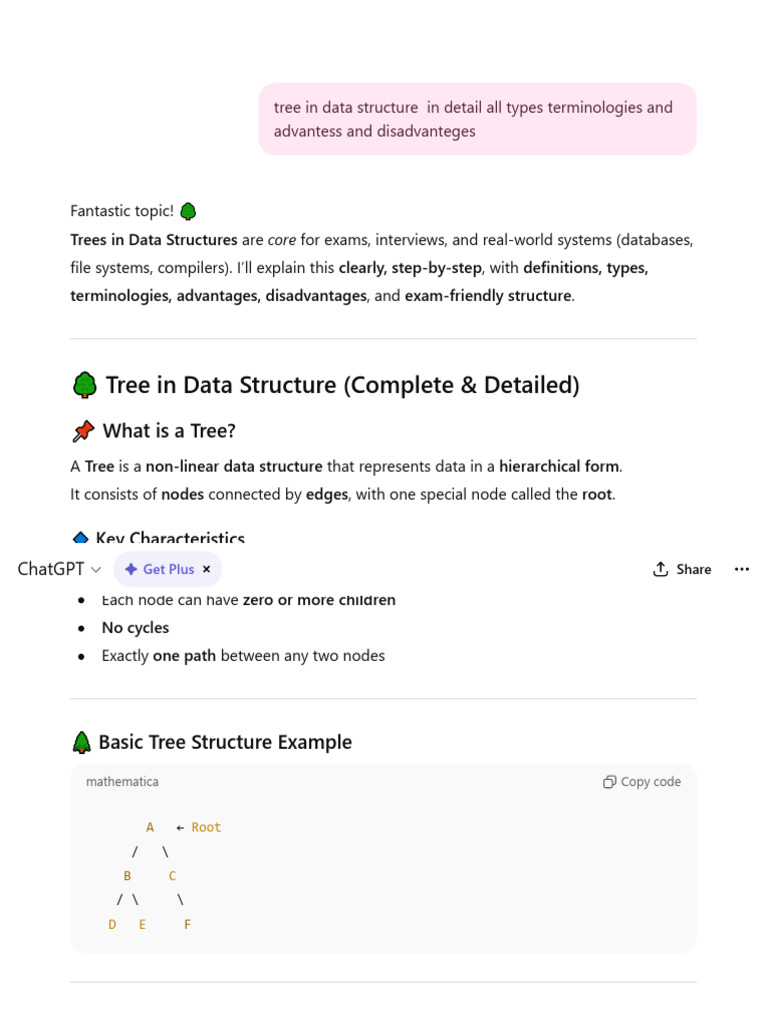Image resolution: width=768 pixels, height=1024 pixels.
Task: Click node A in the tree diagram
Action: pyautogui.click(x=150, y=827)
